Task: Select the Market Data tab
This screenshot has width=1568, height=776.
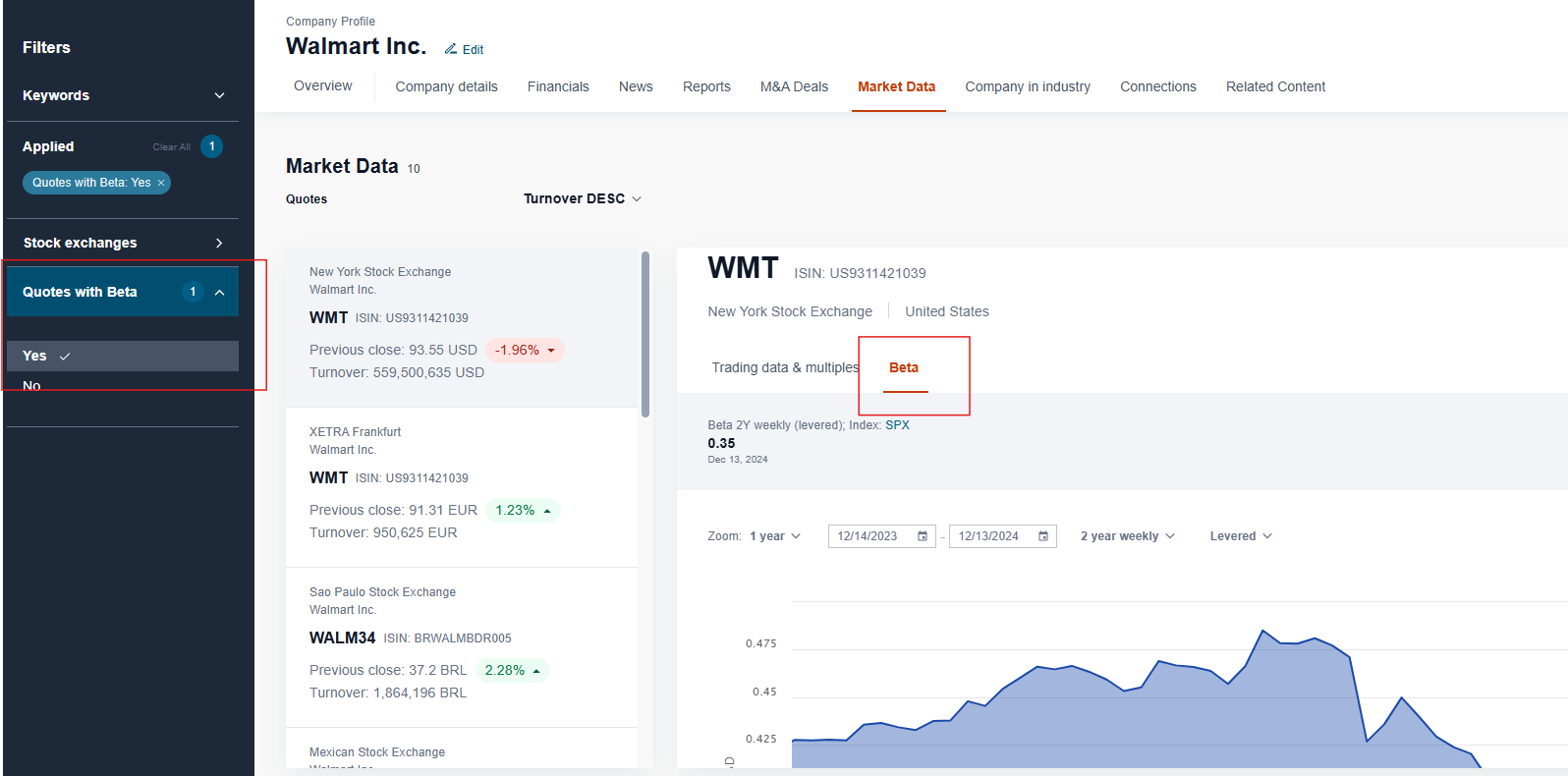Action: (896, 86)
